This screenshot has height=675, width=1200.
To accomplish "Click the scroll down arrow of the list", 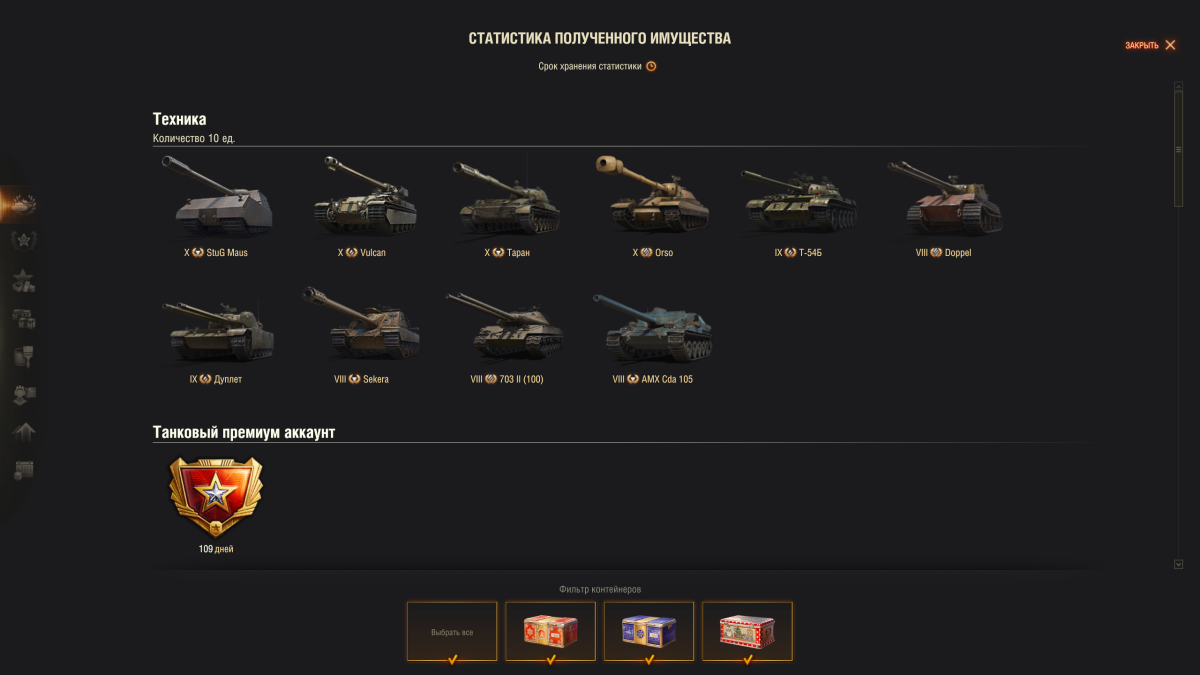I will click(1178, 565).
